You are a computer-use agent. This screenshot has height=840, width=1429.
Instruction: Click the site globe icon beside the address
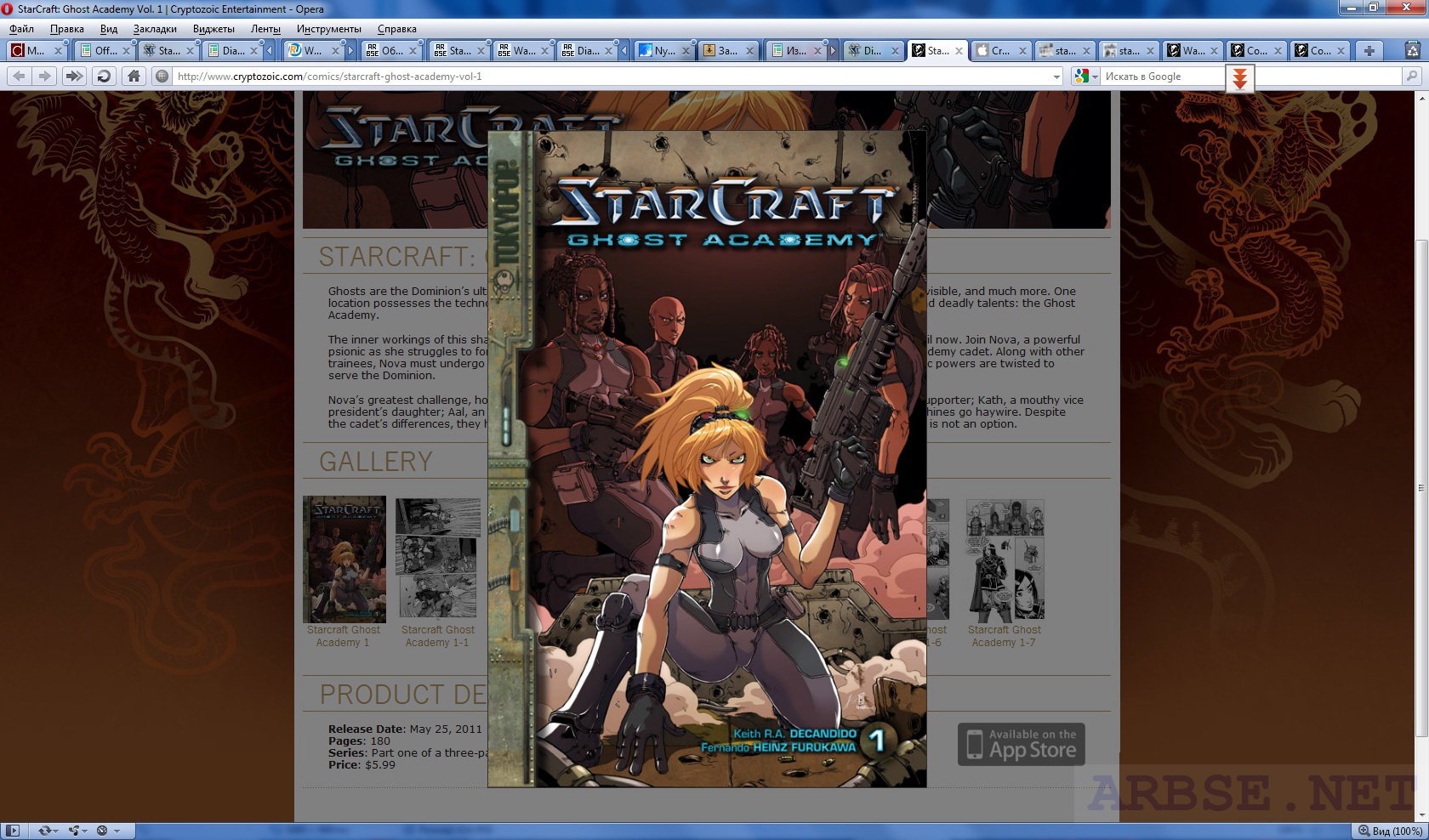(162, 77)
